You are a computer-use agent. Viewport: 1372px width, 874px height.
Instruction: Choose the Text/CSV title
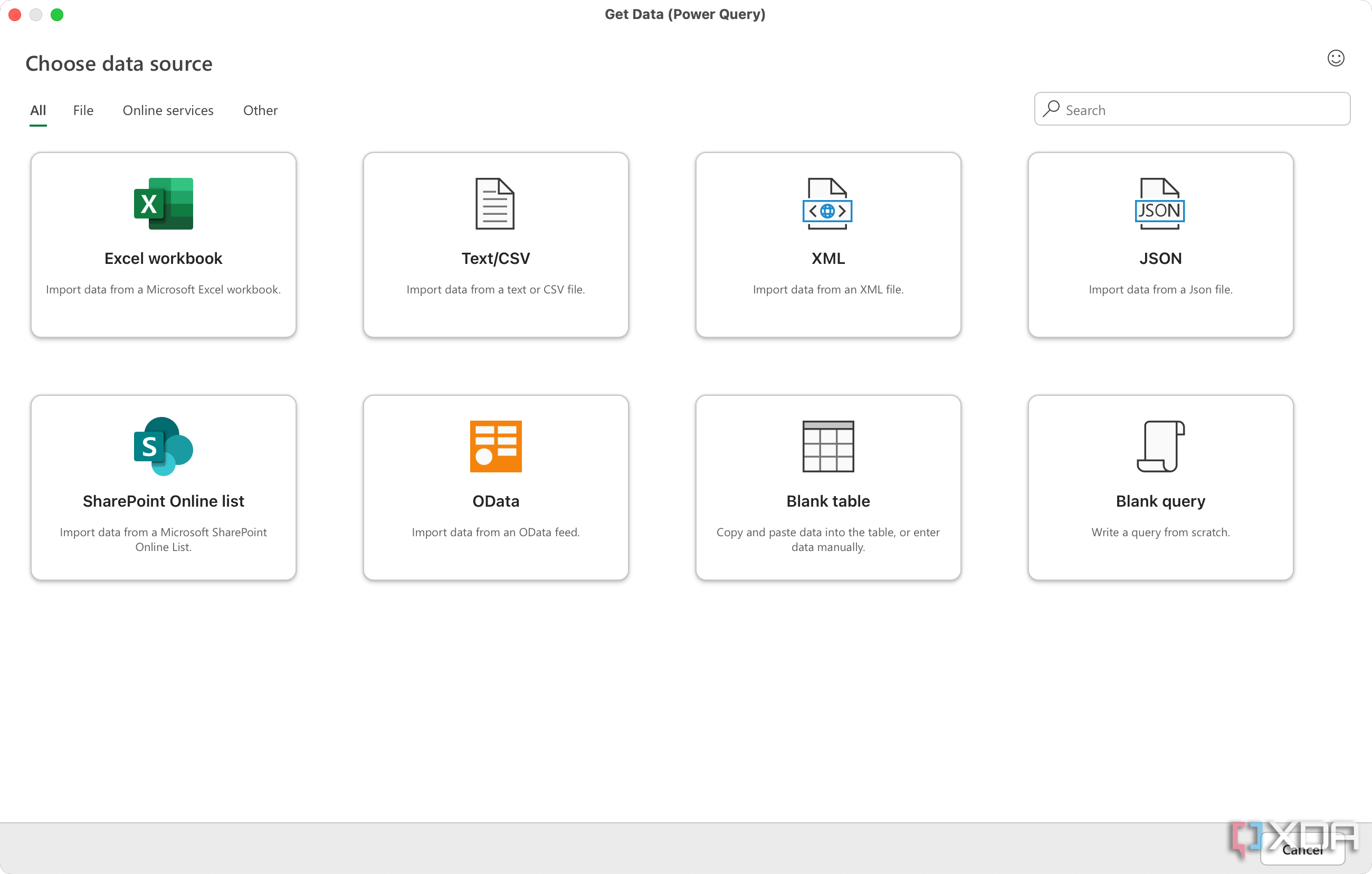[x=496, y=258]
